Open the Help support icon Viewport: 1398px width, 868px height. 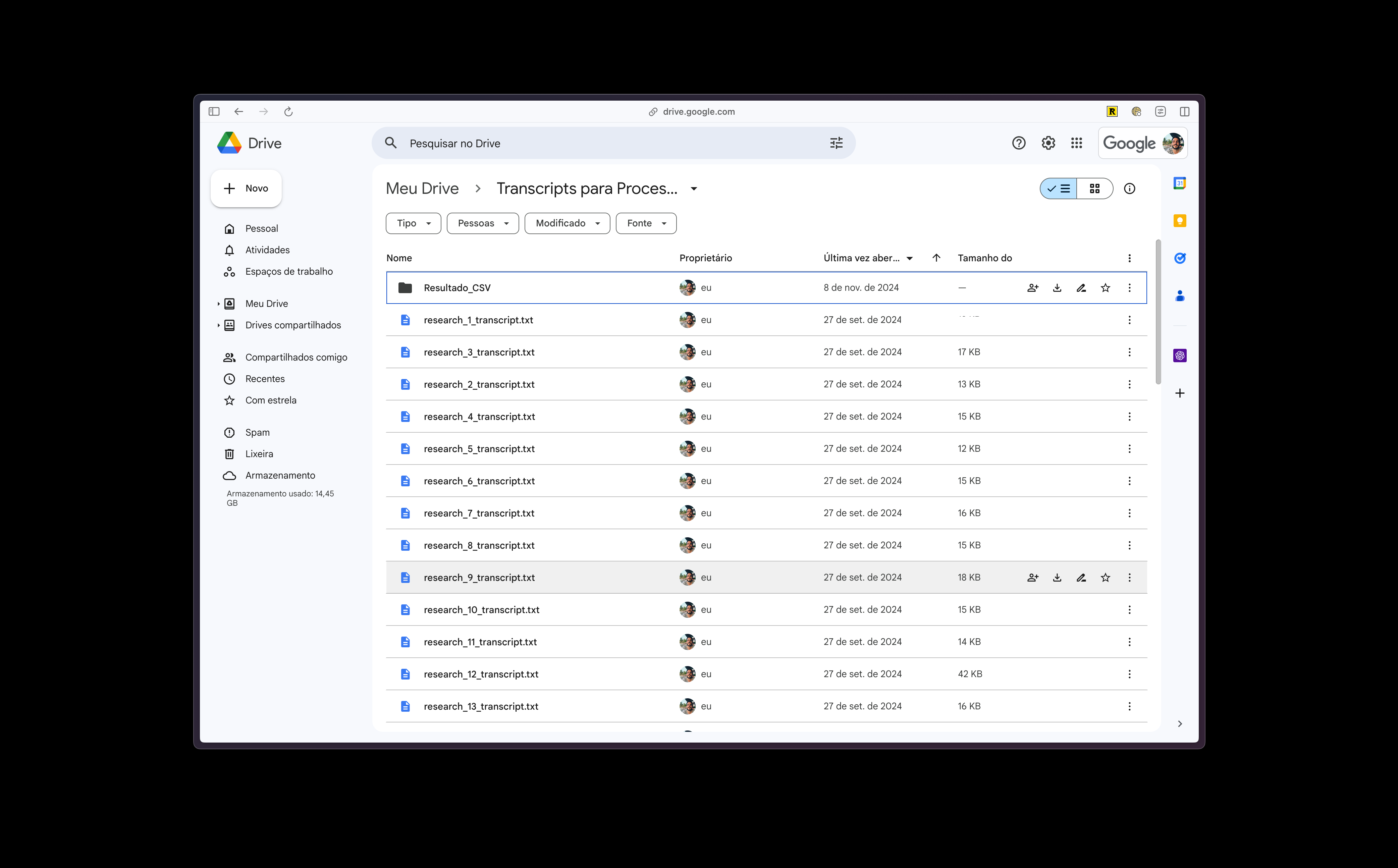point(1019,143)
